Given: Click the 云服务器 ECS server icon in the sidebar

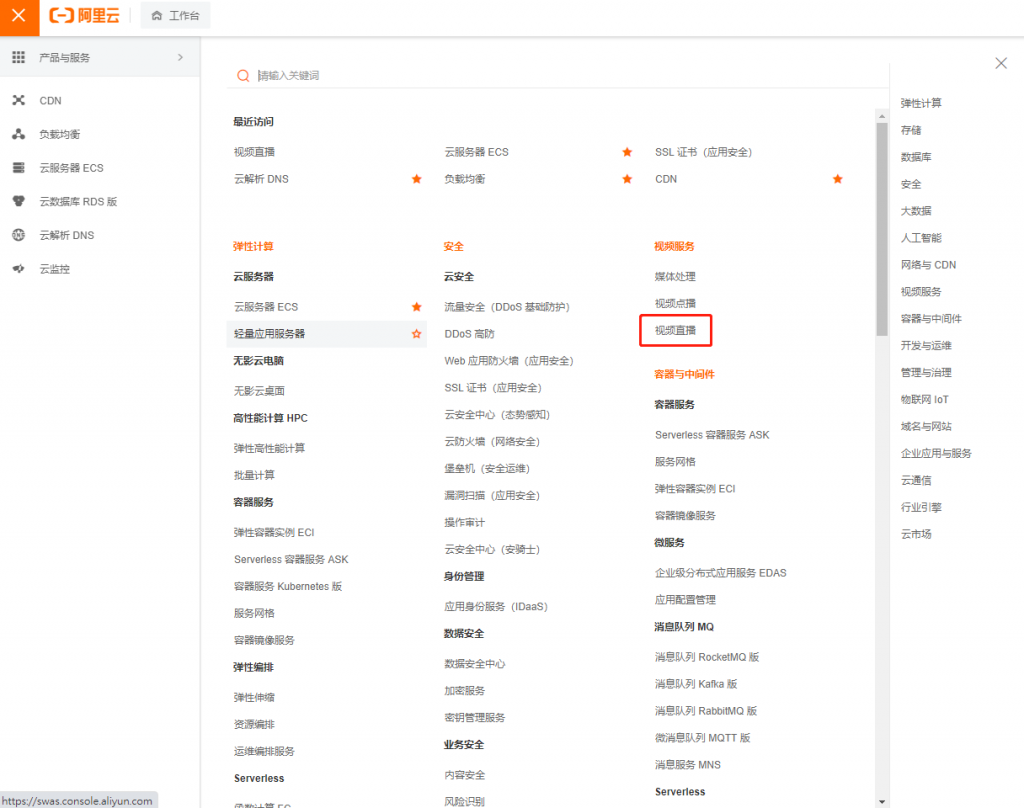Looking at the screenshot, I should click(18, 168).
